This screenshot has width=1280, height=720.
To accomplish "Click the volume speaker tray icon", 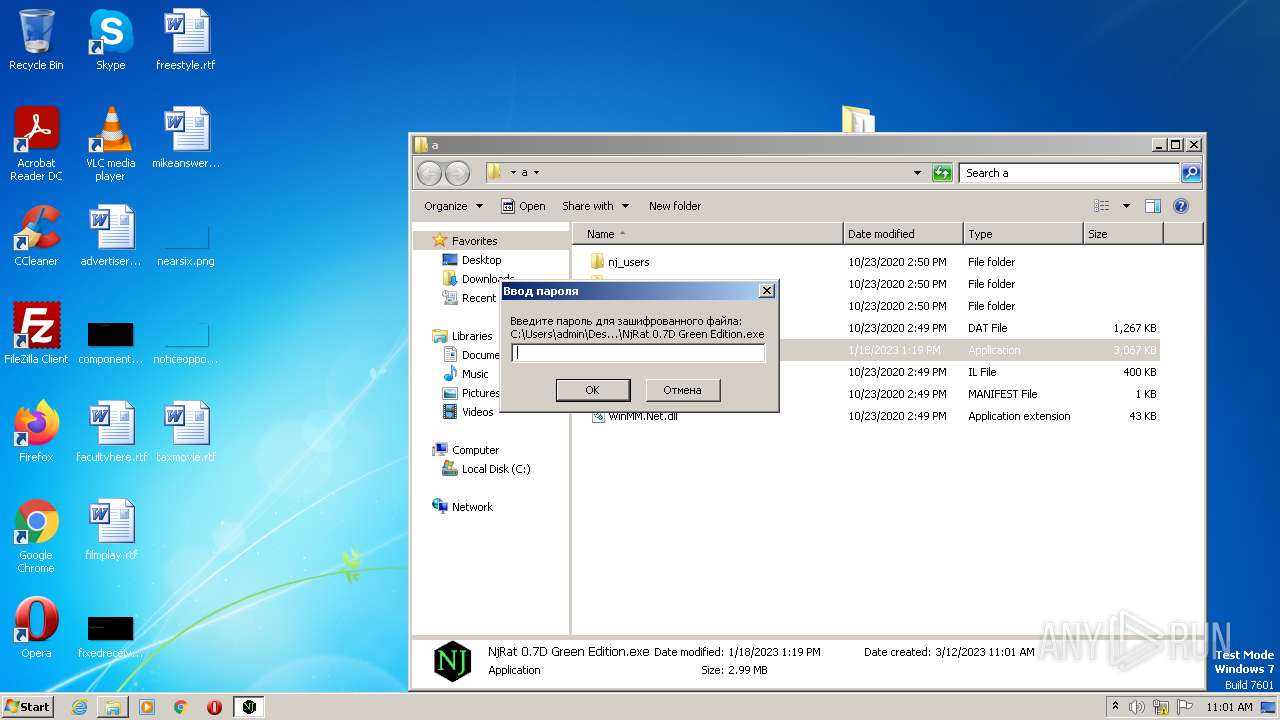I will pyautogui.click(x=1137, y=707).
